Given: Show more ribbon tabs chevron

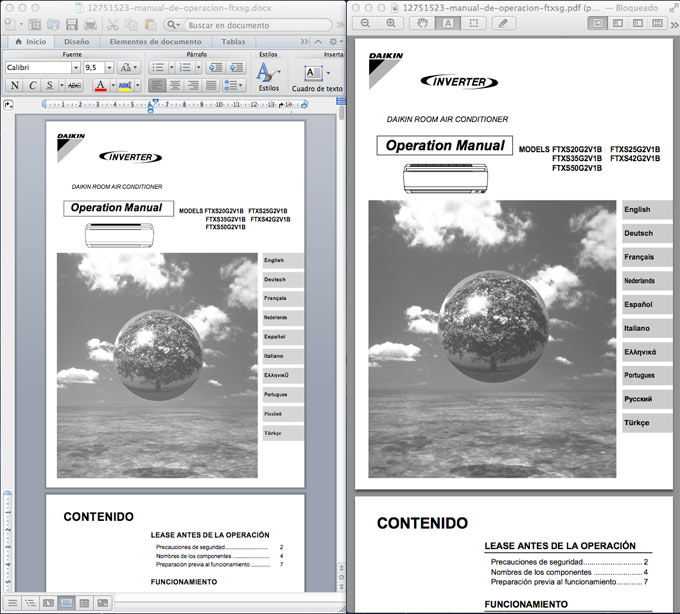Looking at the screenshot, I should pos(304,42).
